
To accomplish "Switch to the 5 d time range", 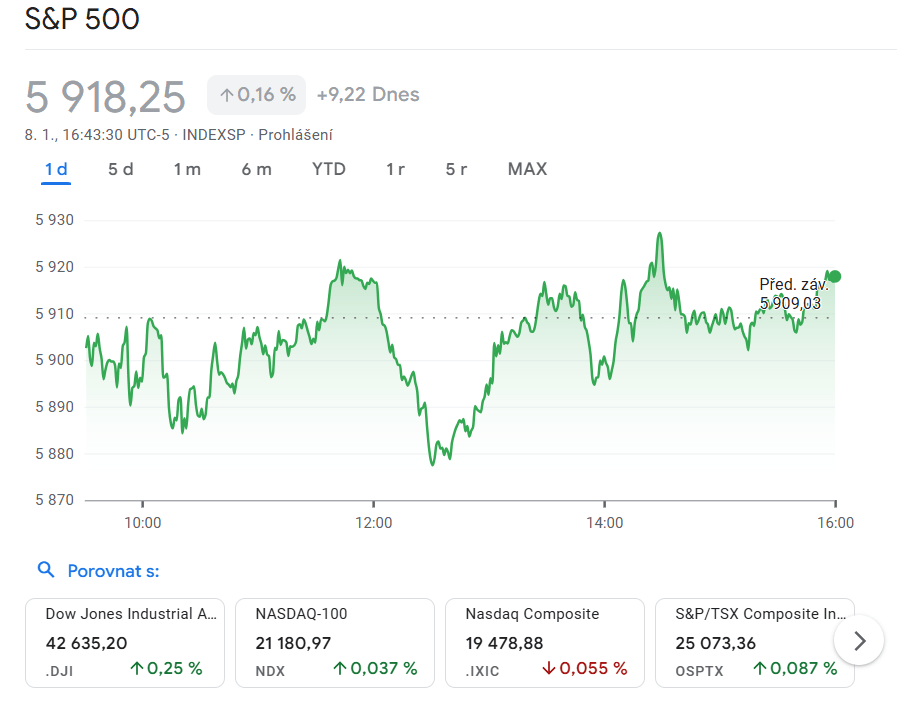I will 121,169.
